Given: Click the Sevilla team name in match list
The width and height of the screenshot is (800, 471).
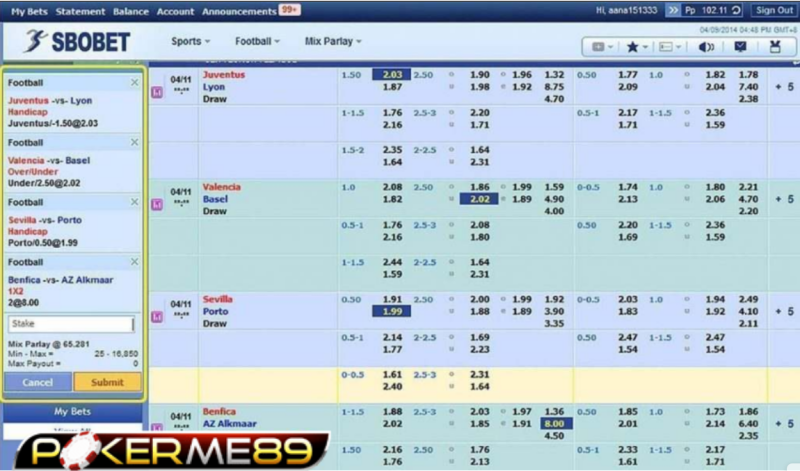Looking at the screenshot, I should pyautogui.click(x=217, y=299).
